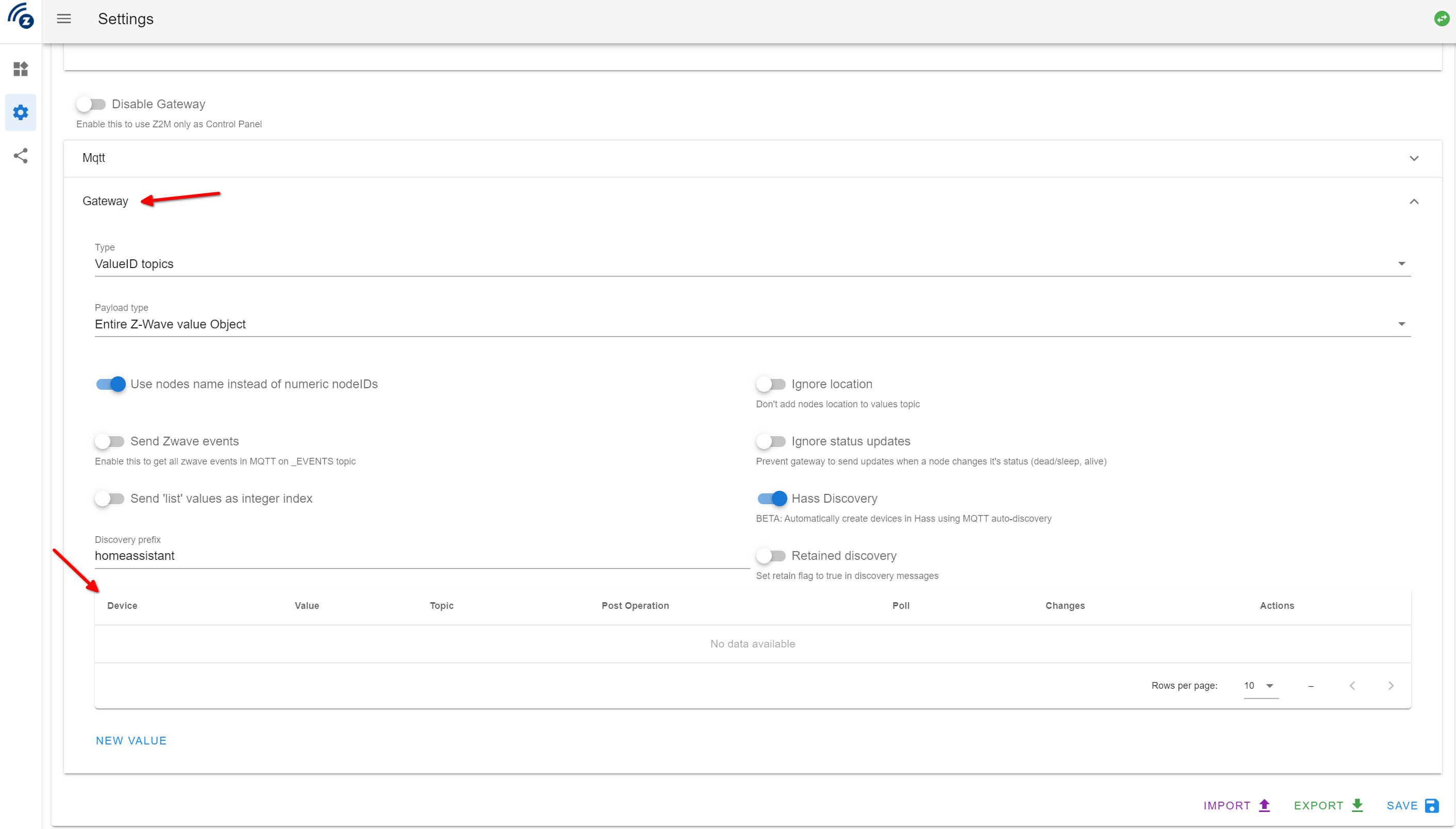Go to next table page arrow

[1391, 686]
